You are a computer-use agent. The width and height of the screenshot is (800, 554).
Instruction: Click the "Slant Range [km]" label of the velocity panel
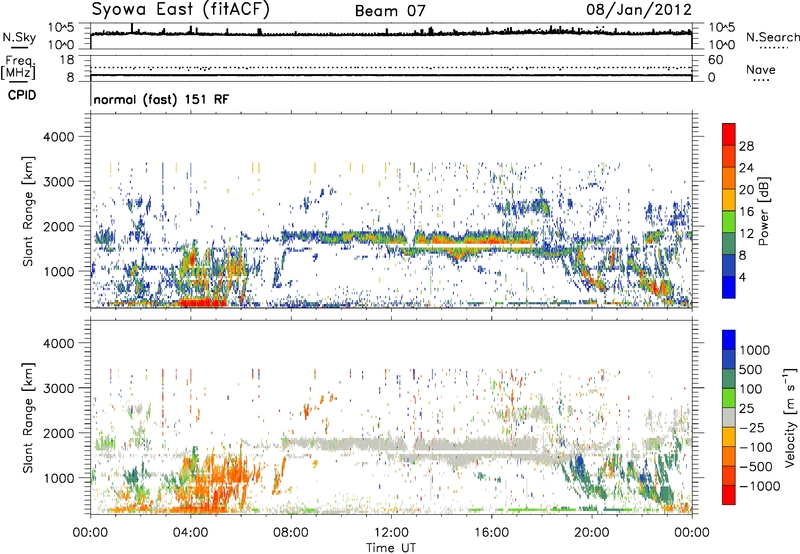coord(28,417)
